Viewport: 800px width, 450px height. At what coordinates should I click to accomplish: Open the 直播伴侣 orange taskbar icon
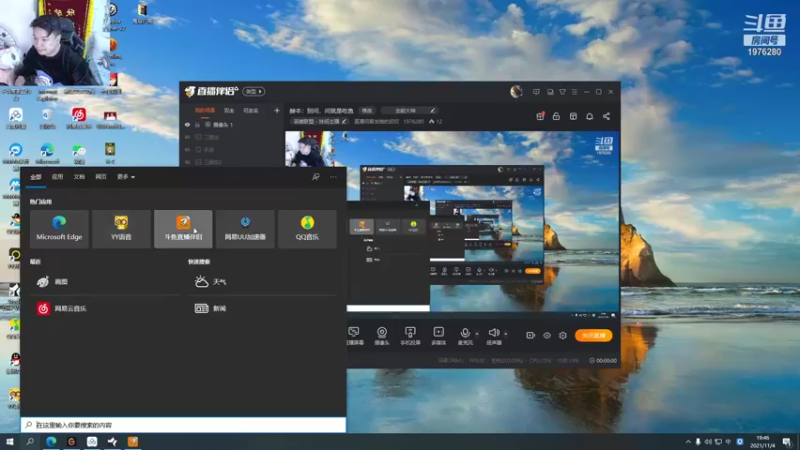[x=133, y=441]
